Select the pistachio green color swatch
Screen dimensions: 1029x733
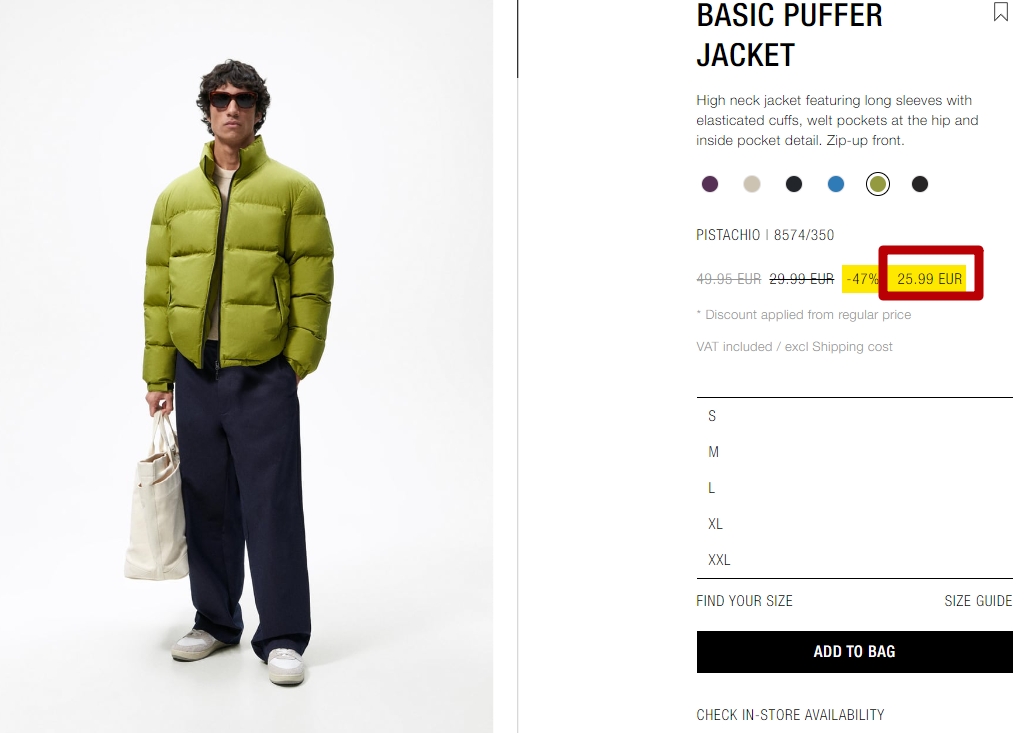pyautogui.click(x=877, y=184)
